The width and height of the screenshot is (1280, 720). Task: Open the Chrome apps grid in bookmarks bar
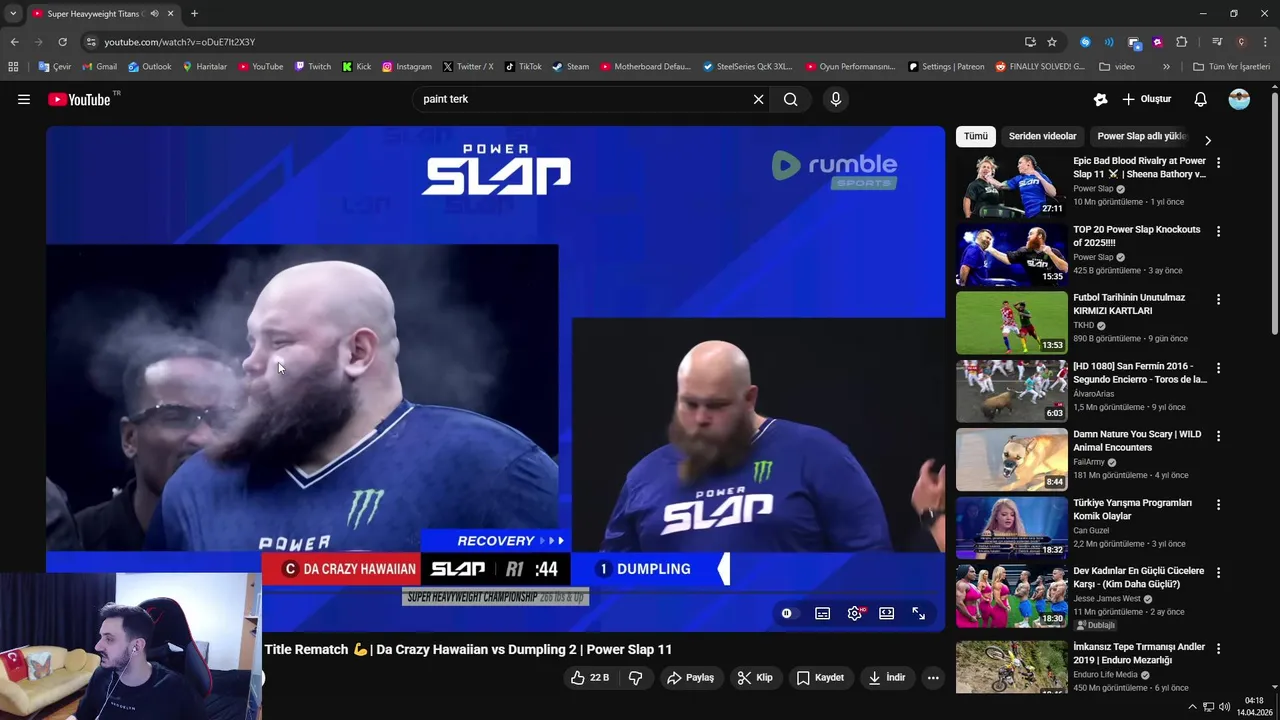coord(13,67)
